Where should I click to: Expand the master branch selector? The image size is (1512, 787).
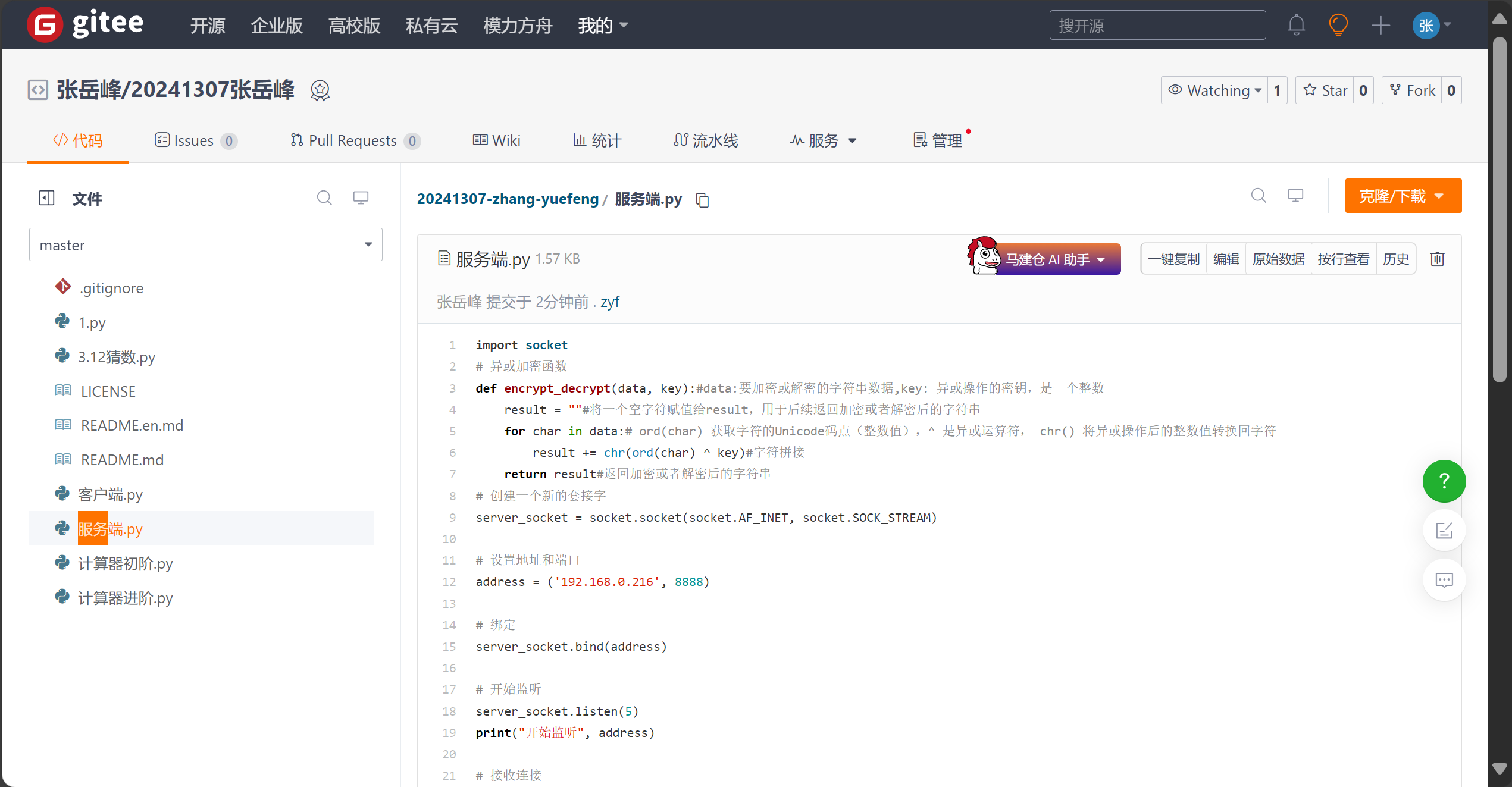click(x=205, y=244)
